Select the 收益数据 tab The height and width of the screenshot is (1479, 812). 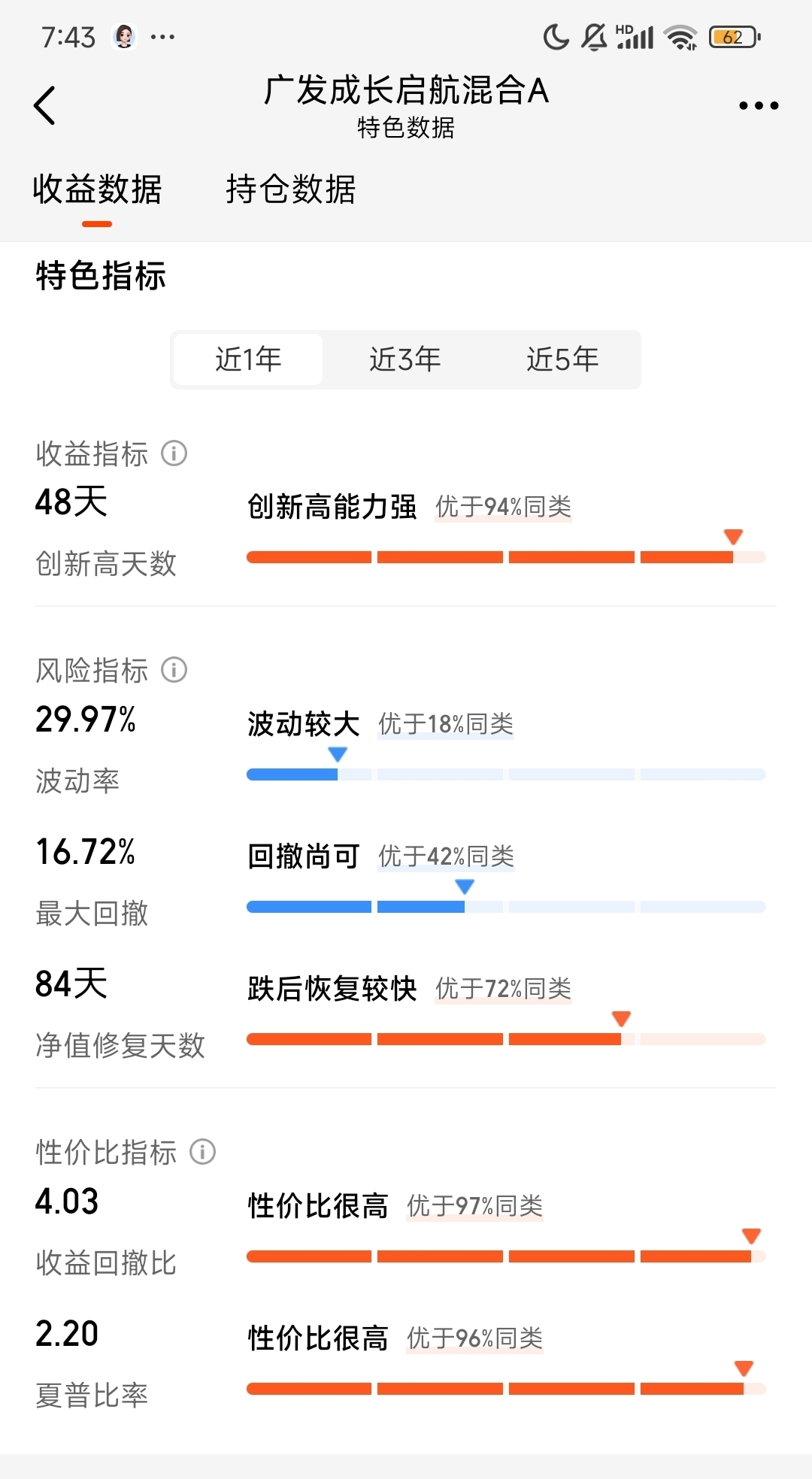97,189
